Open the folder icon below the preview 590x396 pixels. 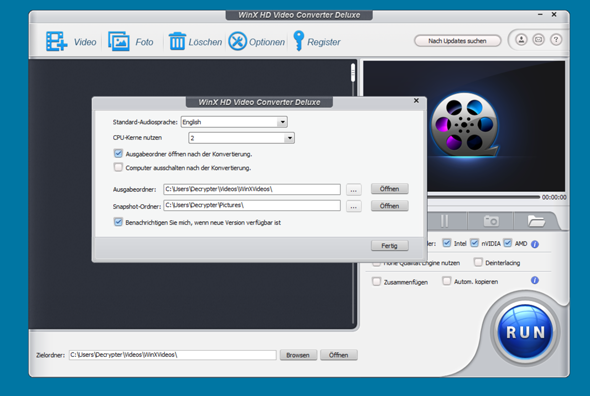(x=536, y=221)
